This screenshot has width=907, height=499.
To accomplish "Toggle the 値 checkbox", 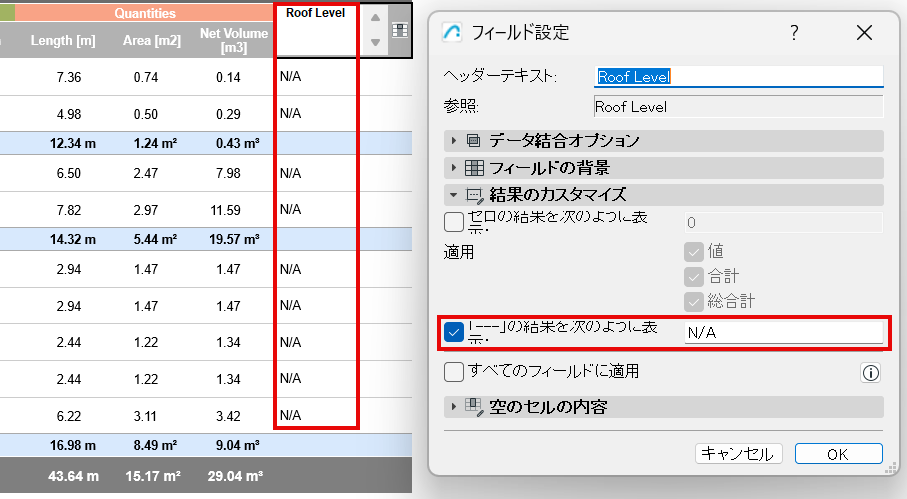I will [694, 252].
